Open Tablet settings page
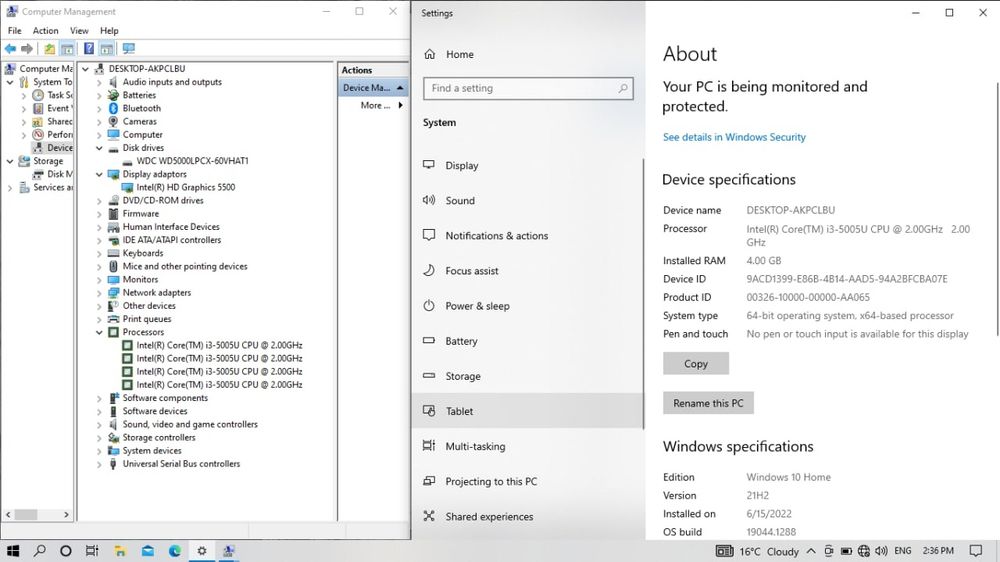The width and height of the screenshot is (1000, 562). click(x=527, y=411)
